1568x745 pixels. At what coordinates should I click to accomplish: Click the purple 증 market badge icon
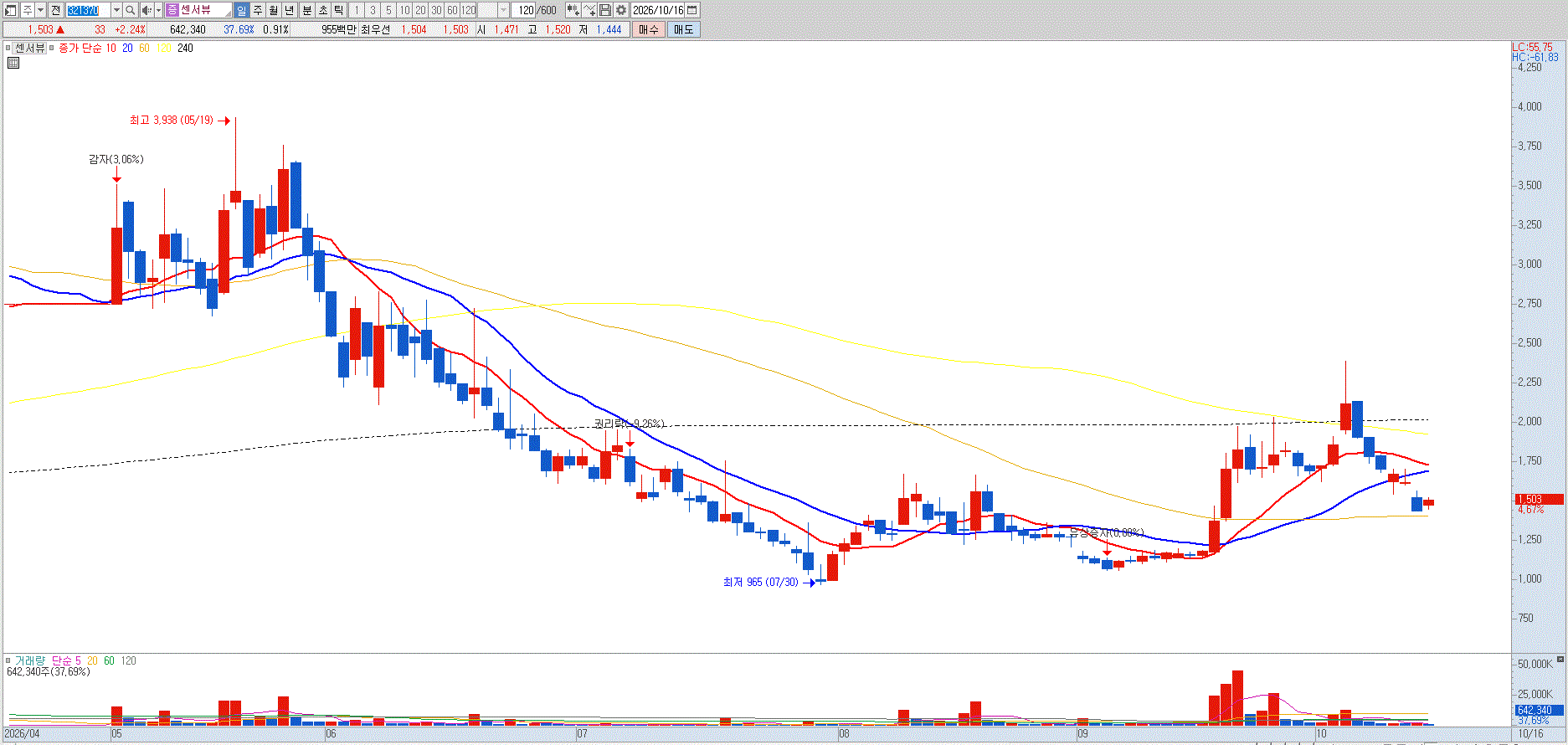click(x=172, y=10)
